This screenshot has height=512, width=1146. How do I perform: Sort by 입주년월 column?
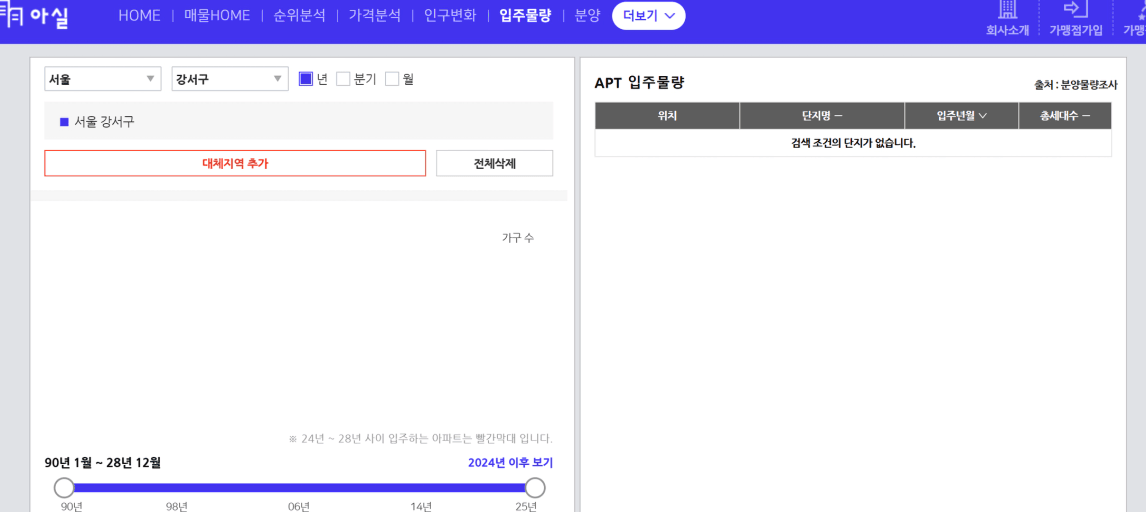961,115
